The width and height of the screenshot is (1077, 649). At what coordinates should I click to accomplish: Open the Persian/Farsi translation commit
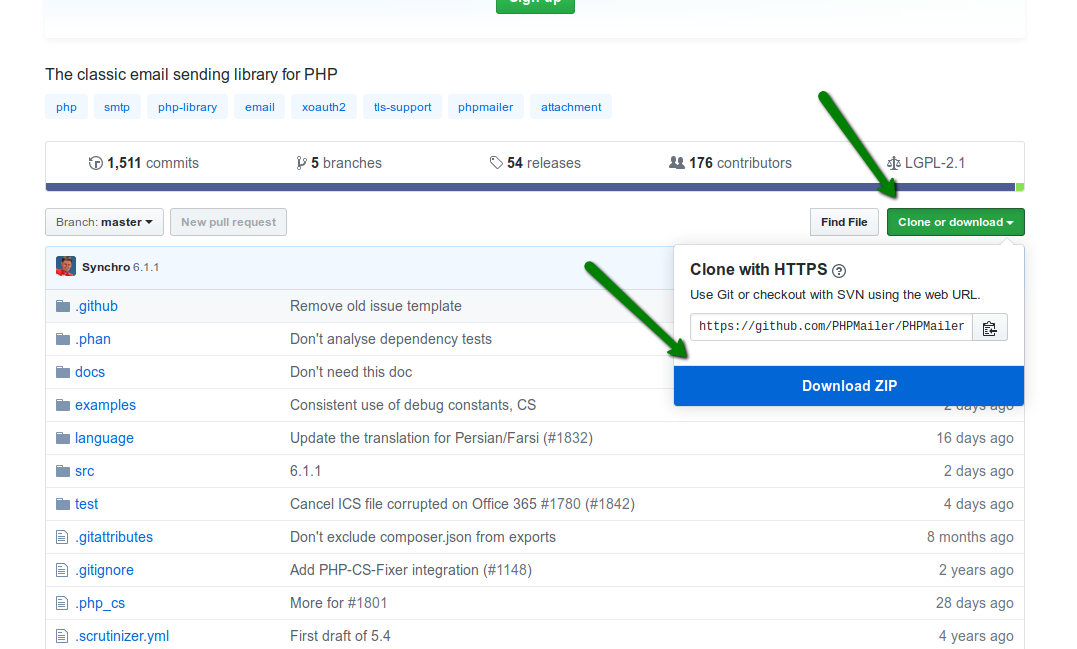[441, 438]
